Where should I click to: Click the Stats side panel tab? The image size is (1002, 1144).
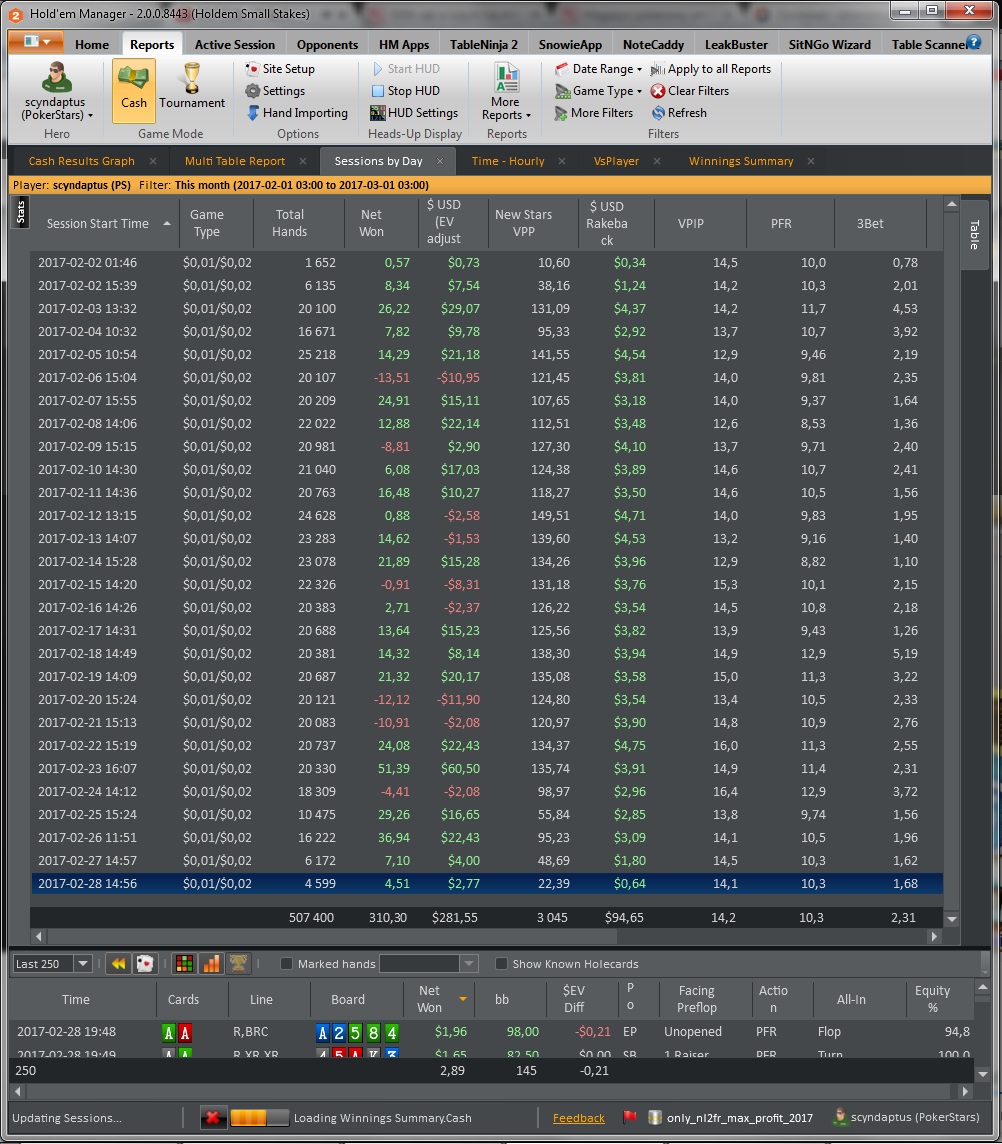click(20, 212)
